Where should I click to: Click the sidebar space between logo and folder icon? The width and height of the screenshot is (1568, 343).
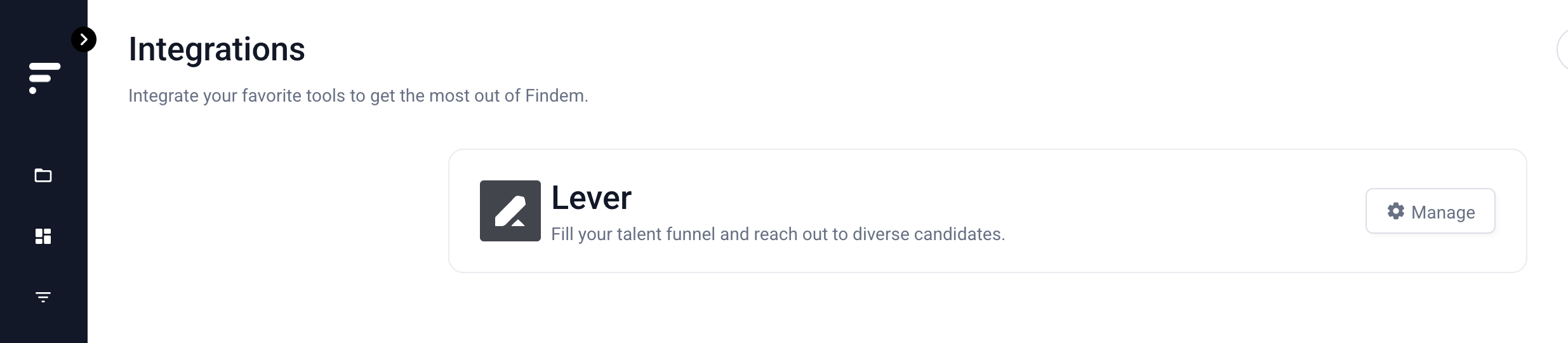point(43,130)
